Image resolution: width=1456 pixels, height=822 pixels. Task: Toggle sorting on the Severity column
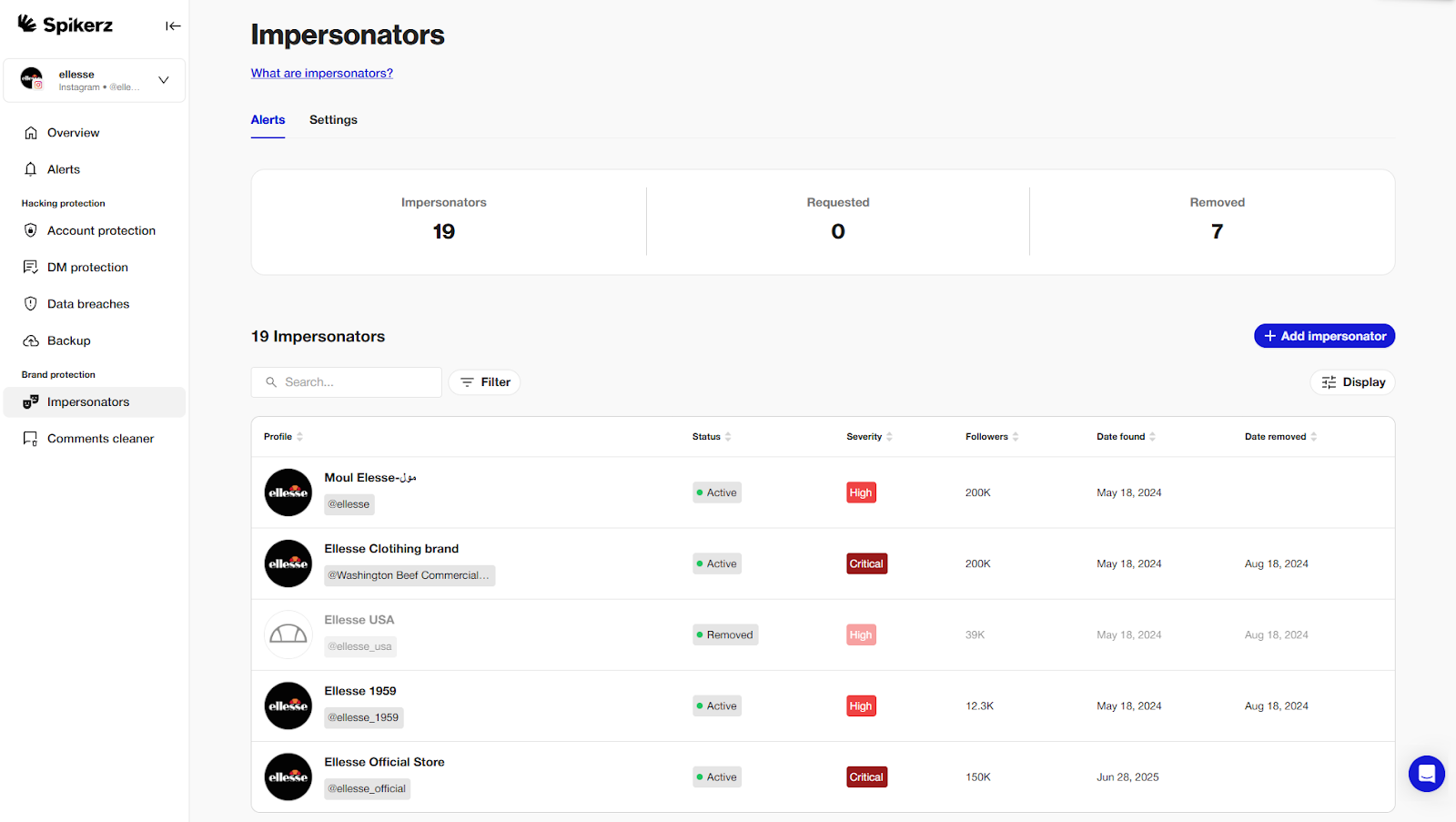click(890, 436)
